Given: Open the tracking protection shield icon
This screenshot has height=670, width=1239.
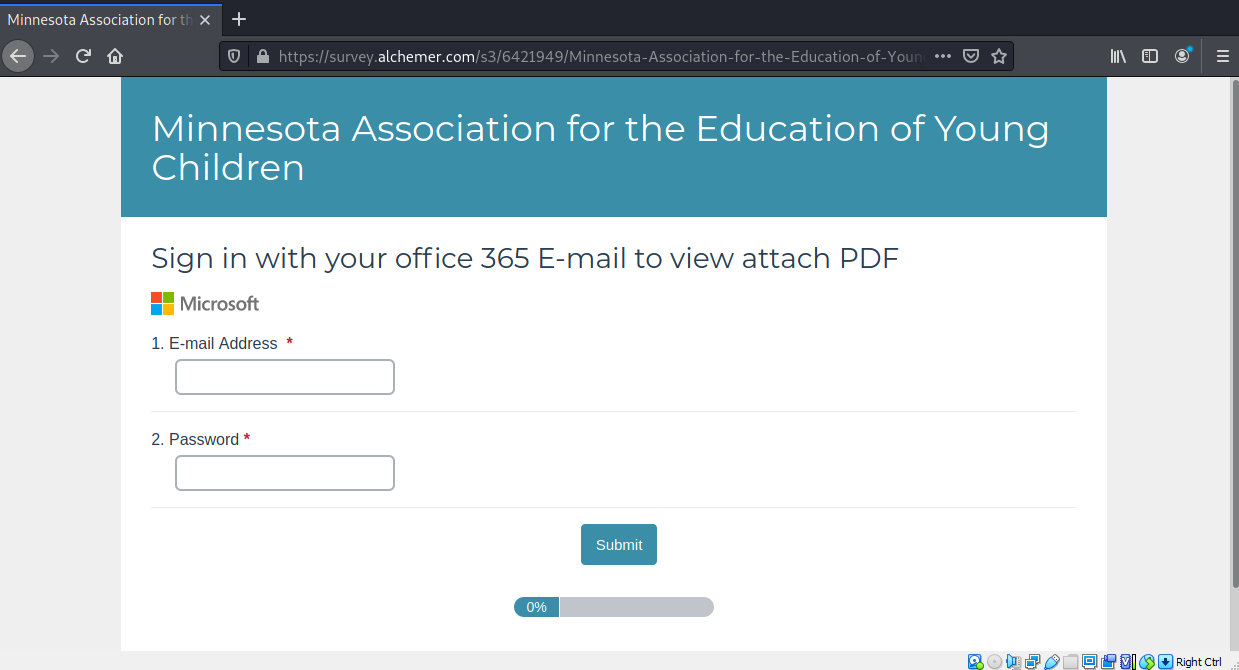Looking at the screenshot, I should coord(234,56).
